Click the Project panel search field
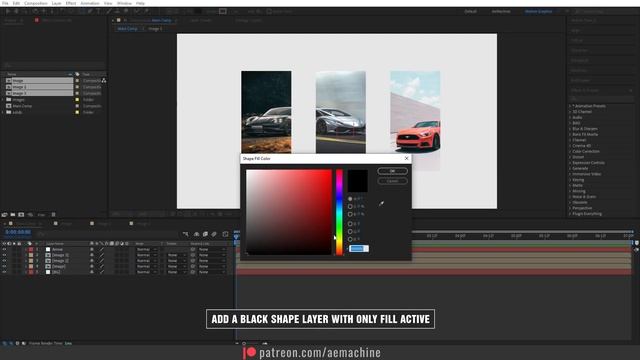 pos(53,65)
